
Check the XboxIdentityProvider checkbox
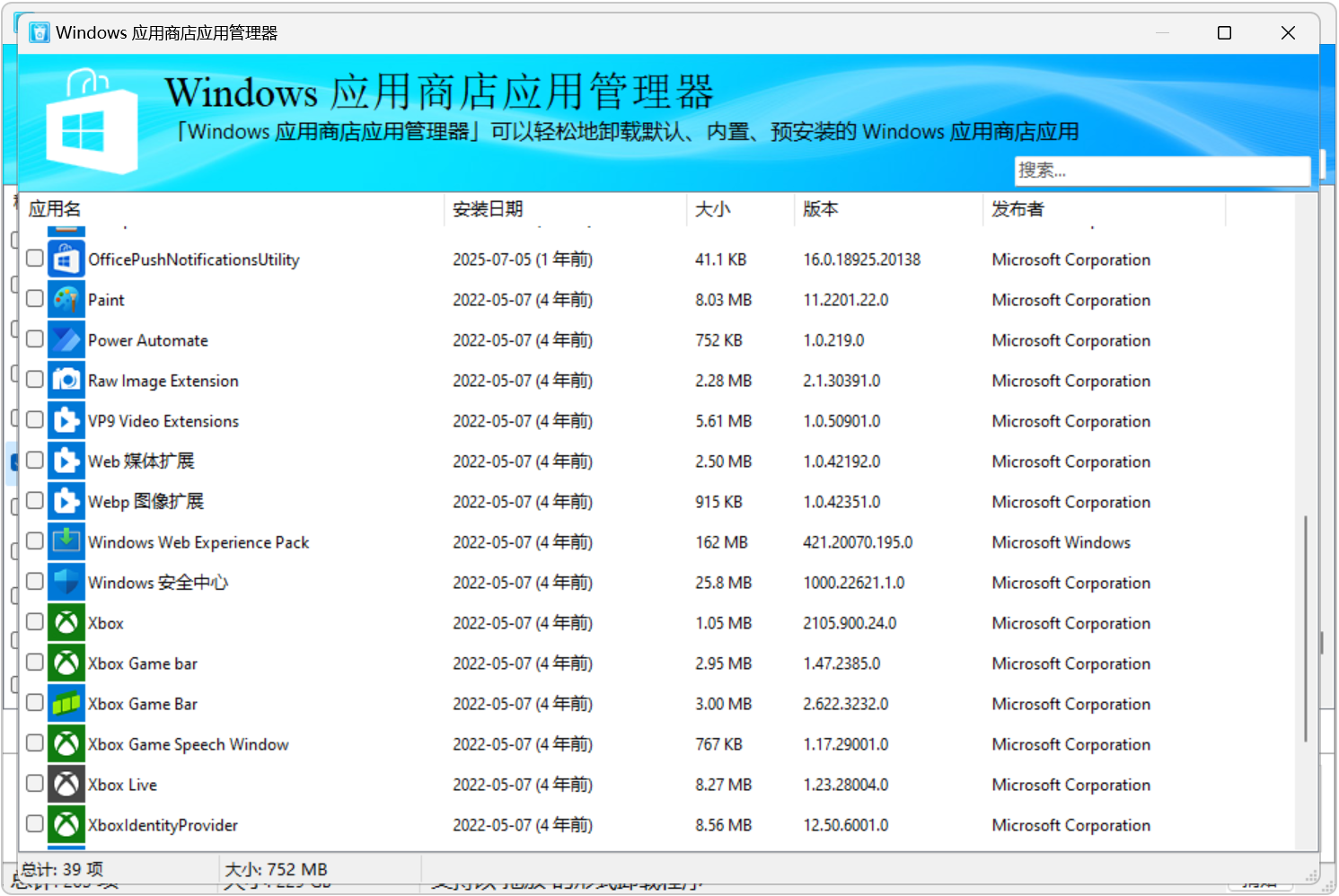click(35, 824)
